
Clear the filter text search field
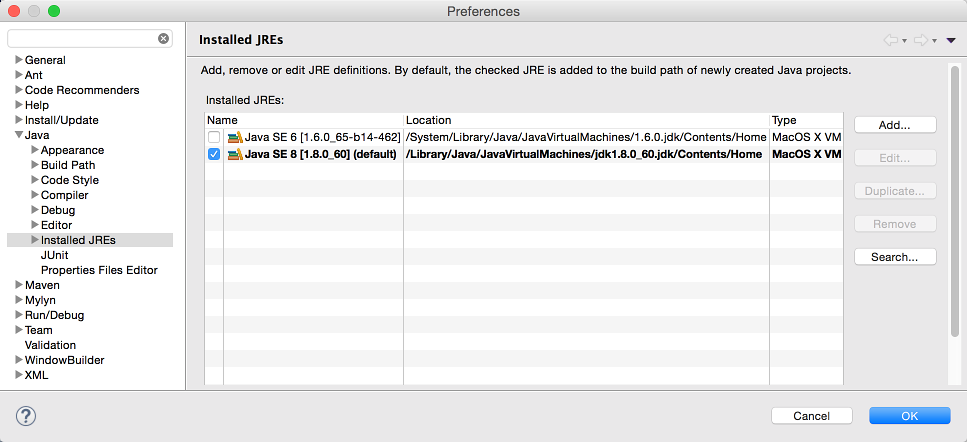[164, 39]
